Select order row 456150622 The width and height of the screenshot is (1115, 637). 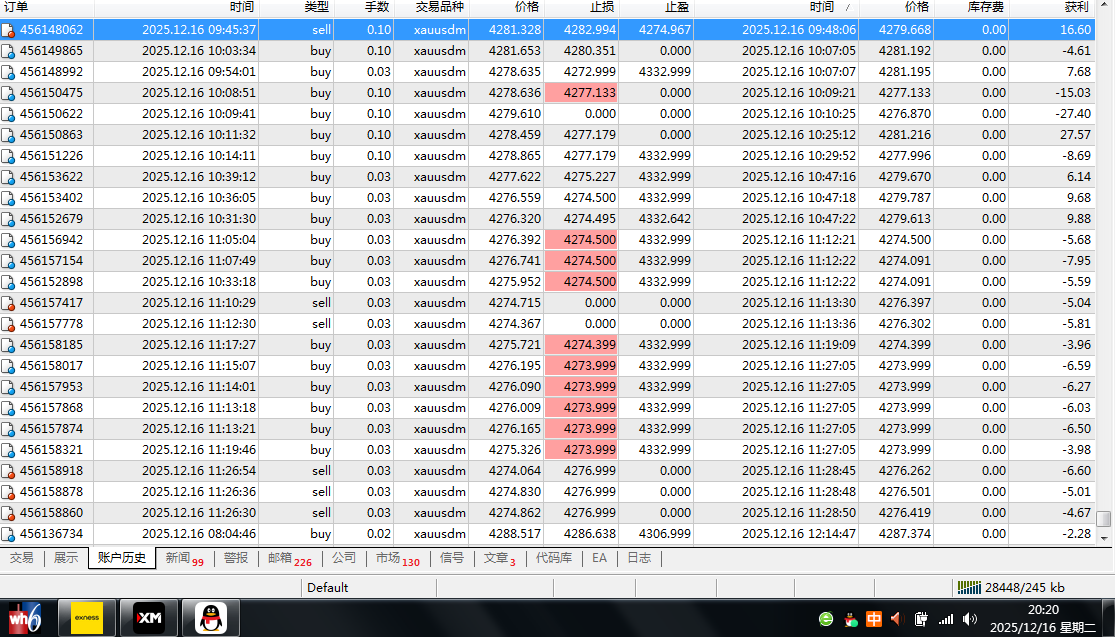pyautogui.click(x=51, y=114)
